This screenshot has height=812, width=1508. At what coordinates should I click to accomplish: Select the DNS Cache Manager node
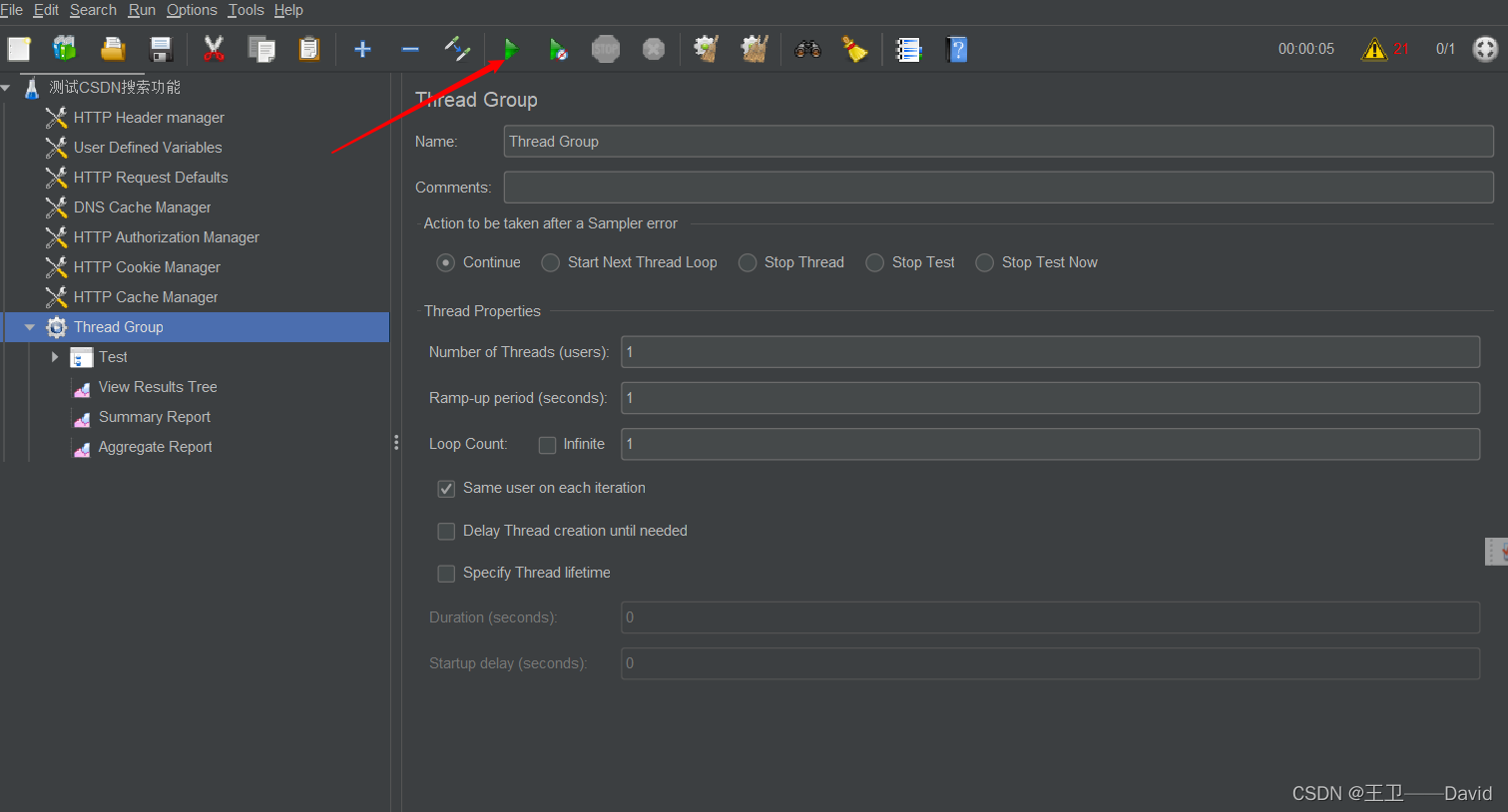[x=142, y=207]
